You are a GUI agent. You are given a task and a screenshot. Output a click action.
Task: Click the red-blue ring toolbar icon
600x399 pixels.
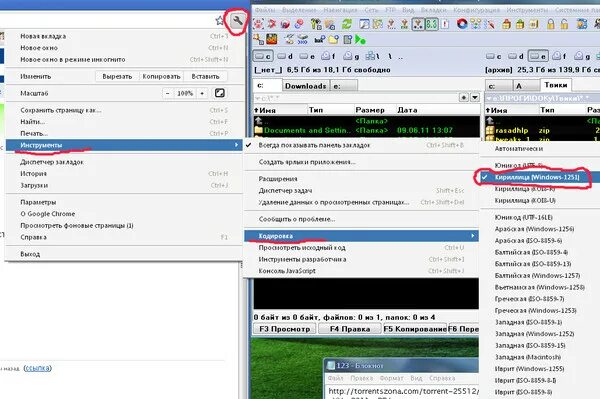click(x=462, y=24)
